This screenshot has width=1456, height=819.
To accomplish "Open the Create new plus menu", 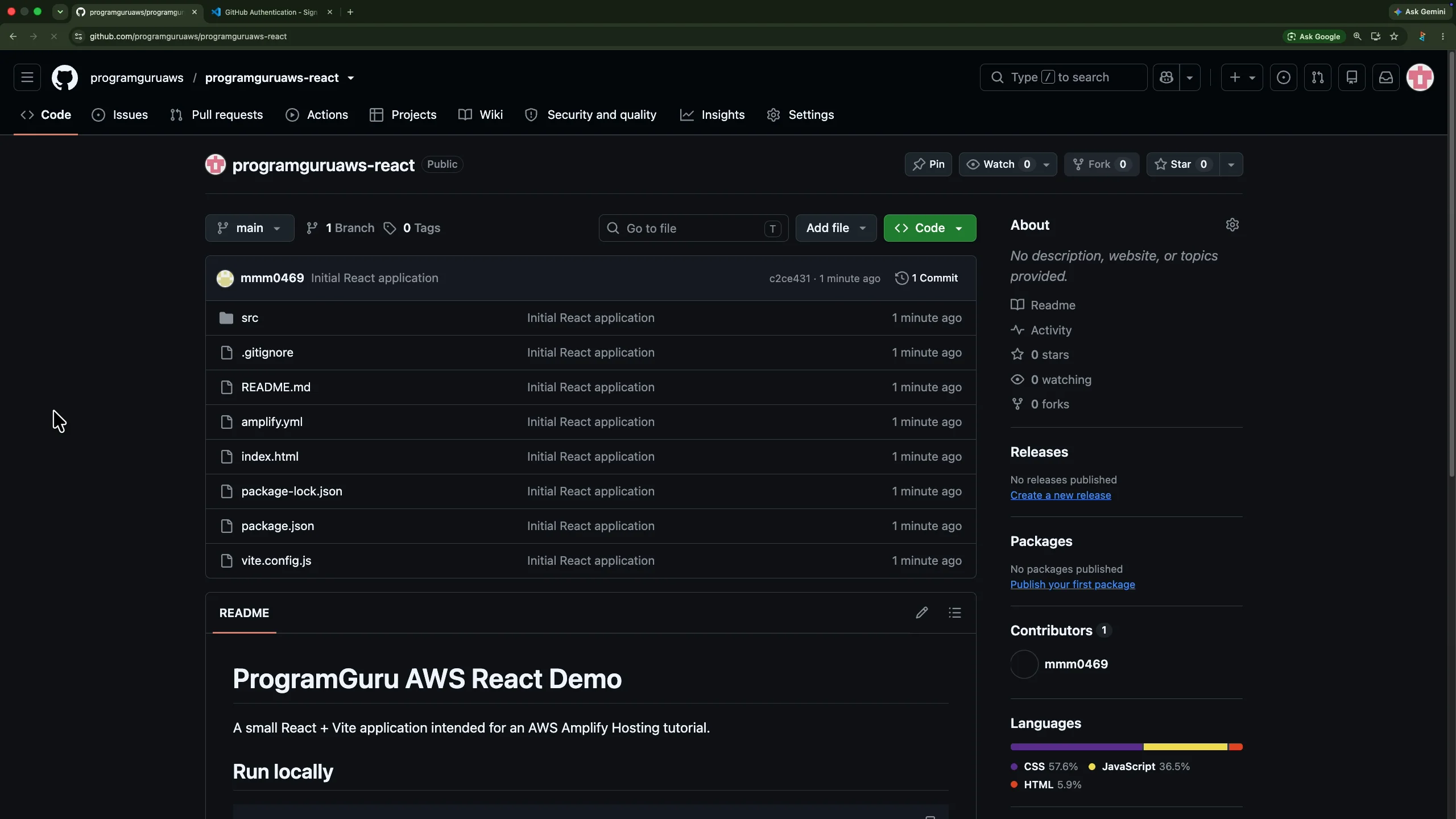I will (1242, 77).
